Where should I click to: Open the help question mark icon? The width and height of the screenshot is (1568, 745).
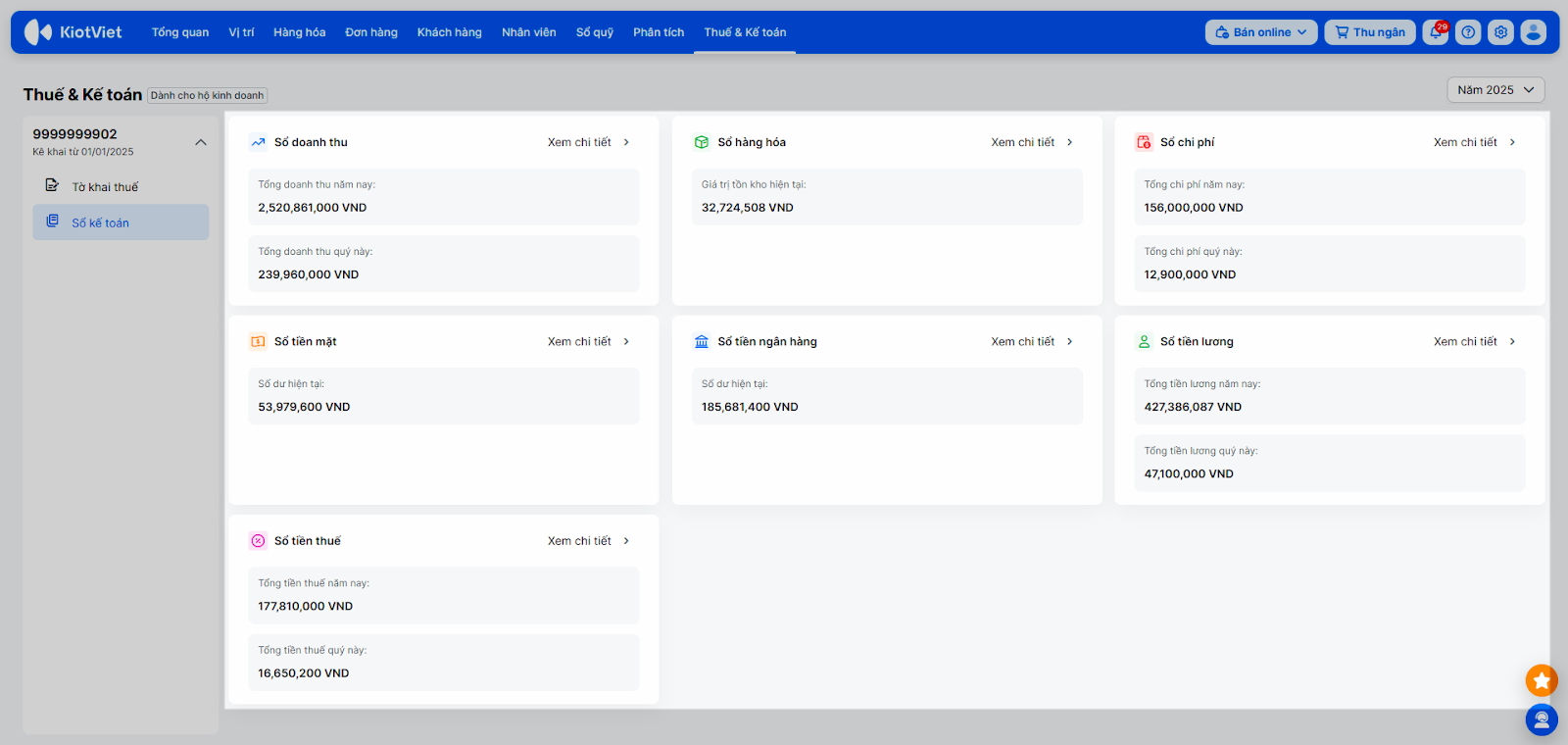[1468, 32]
